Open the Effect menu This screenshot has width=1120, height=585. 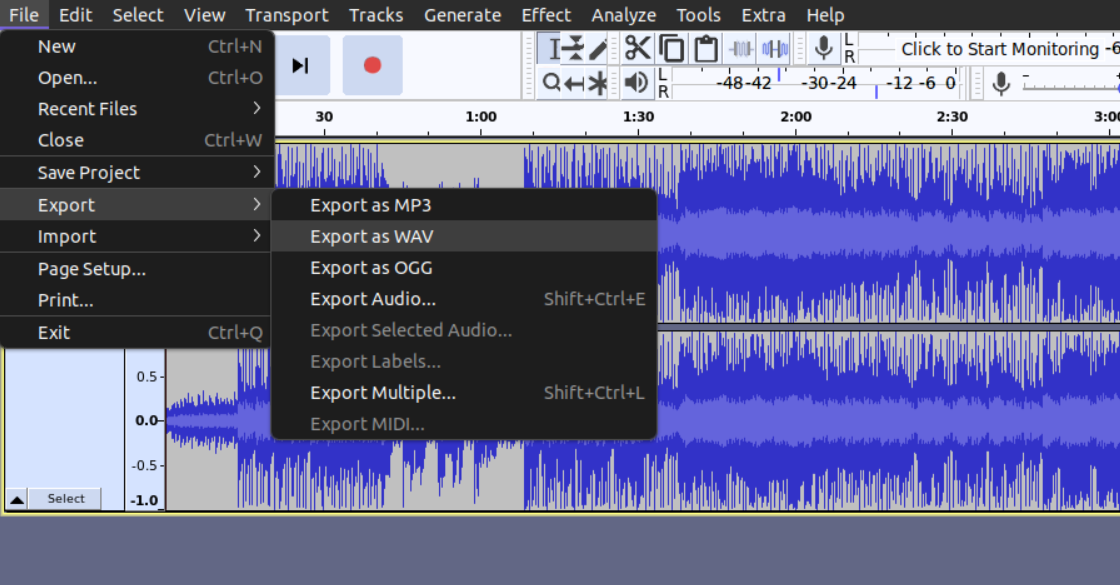click(546, 15)
